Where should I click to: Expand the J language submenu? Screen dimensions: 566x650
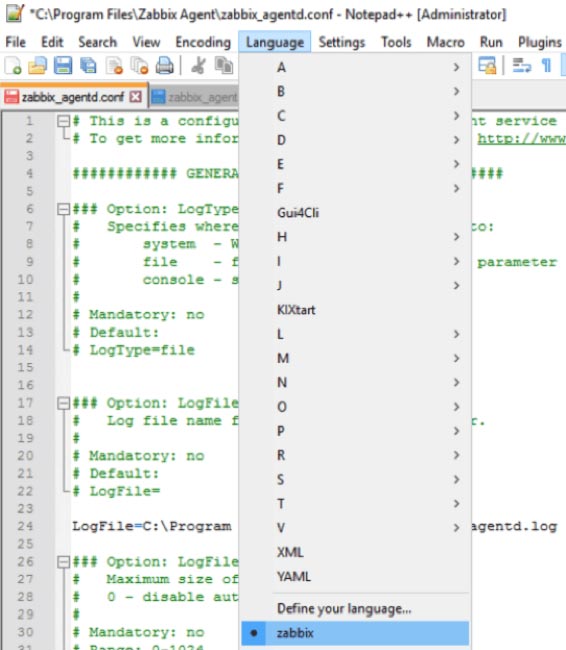pyautogui.click(x=355, y=285)
